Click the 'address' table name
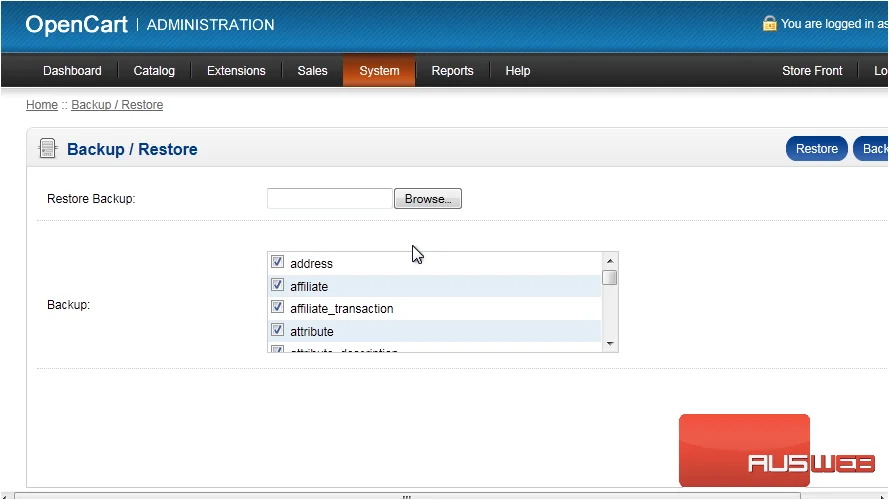The width and height of the screenshot is (889, 500). pyautogui.click(x=311, y=264)
